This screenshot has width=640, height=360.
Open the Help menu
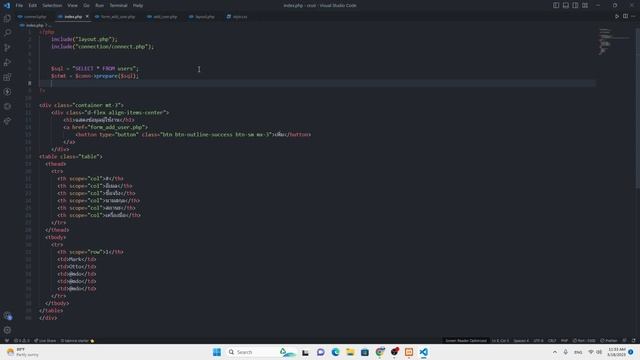coord(138,5)
